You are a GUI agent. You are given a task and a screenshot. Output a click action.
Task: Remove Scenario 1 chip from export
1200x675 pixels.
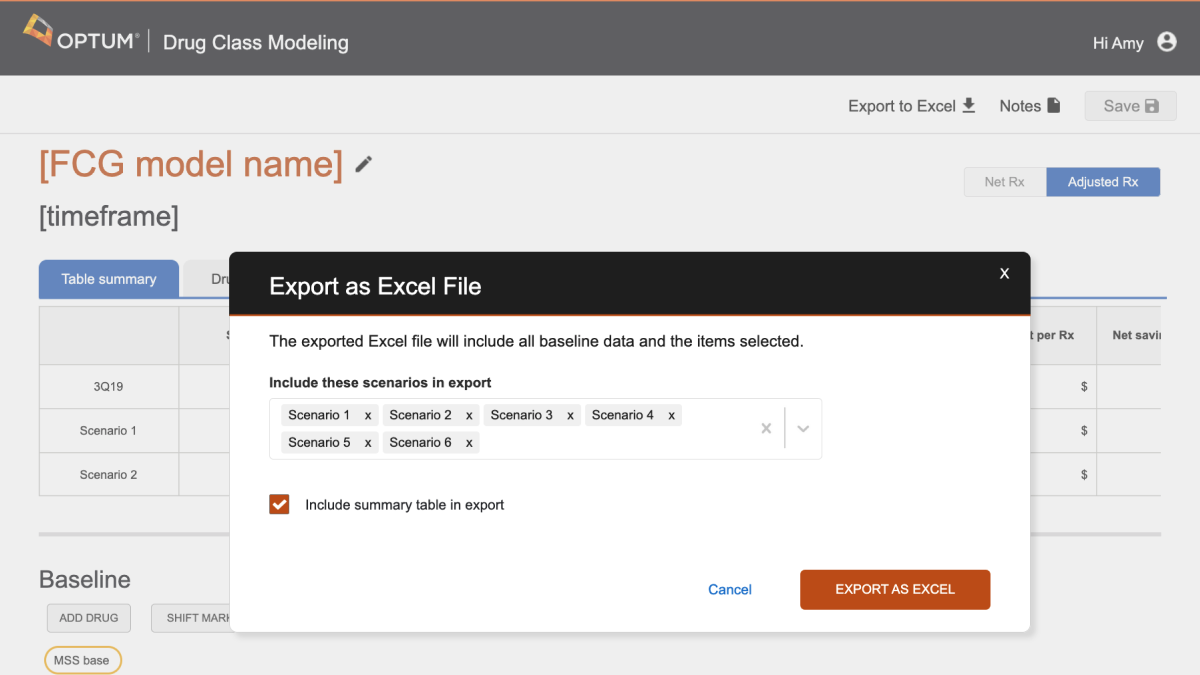tap(368, 415)
